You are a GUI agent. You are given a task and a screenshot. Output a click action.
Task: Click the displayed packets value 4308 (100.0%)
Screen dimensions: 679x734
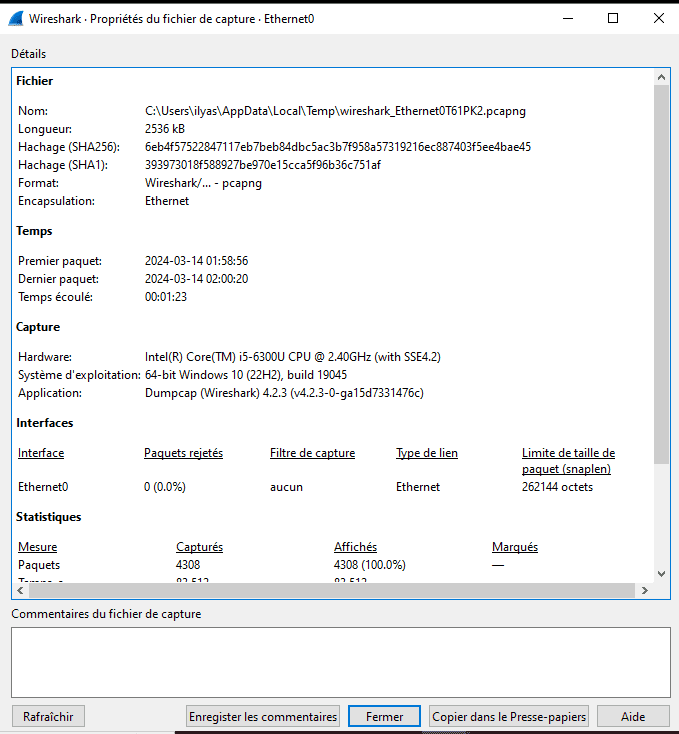369,565
